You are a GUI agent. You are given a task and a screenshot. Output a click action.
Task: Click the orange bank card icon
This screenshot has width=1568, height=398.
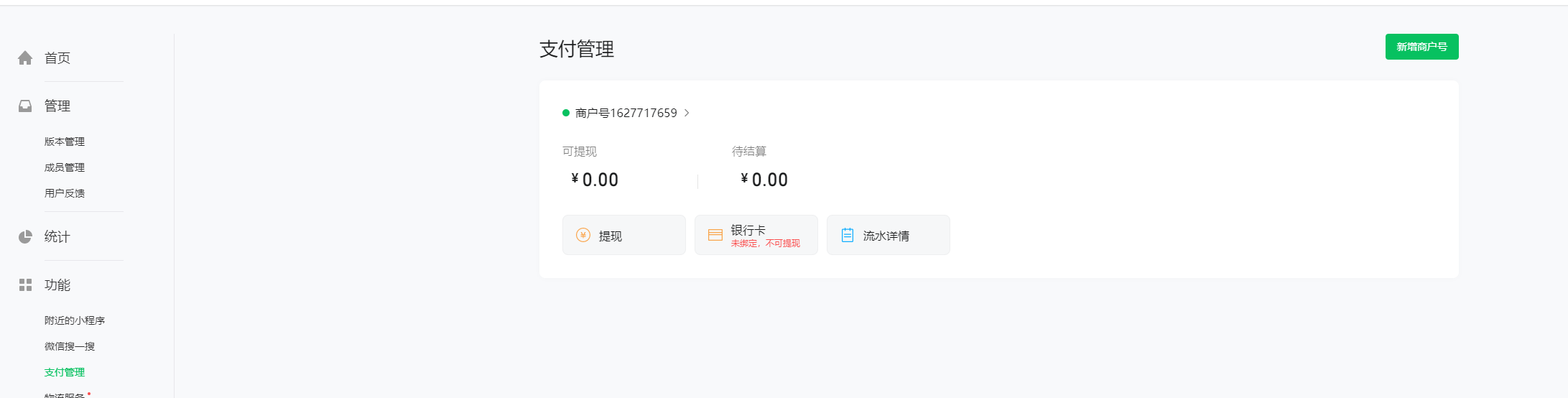(x=715, y=235)
